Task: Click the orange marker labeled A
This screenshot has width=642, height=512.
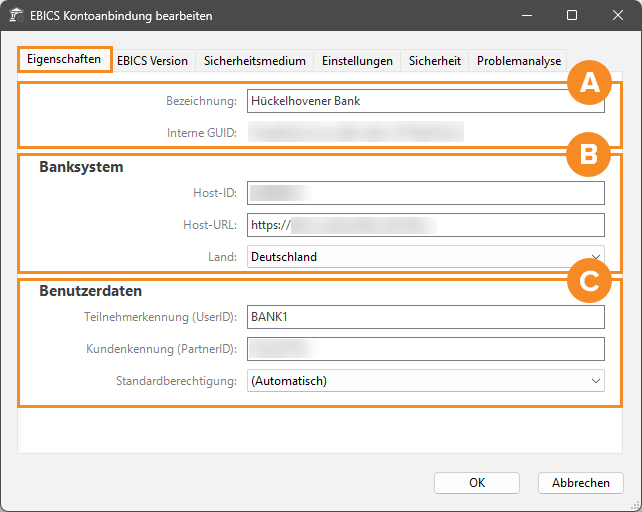Action: pos(590,84)
